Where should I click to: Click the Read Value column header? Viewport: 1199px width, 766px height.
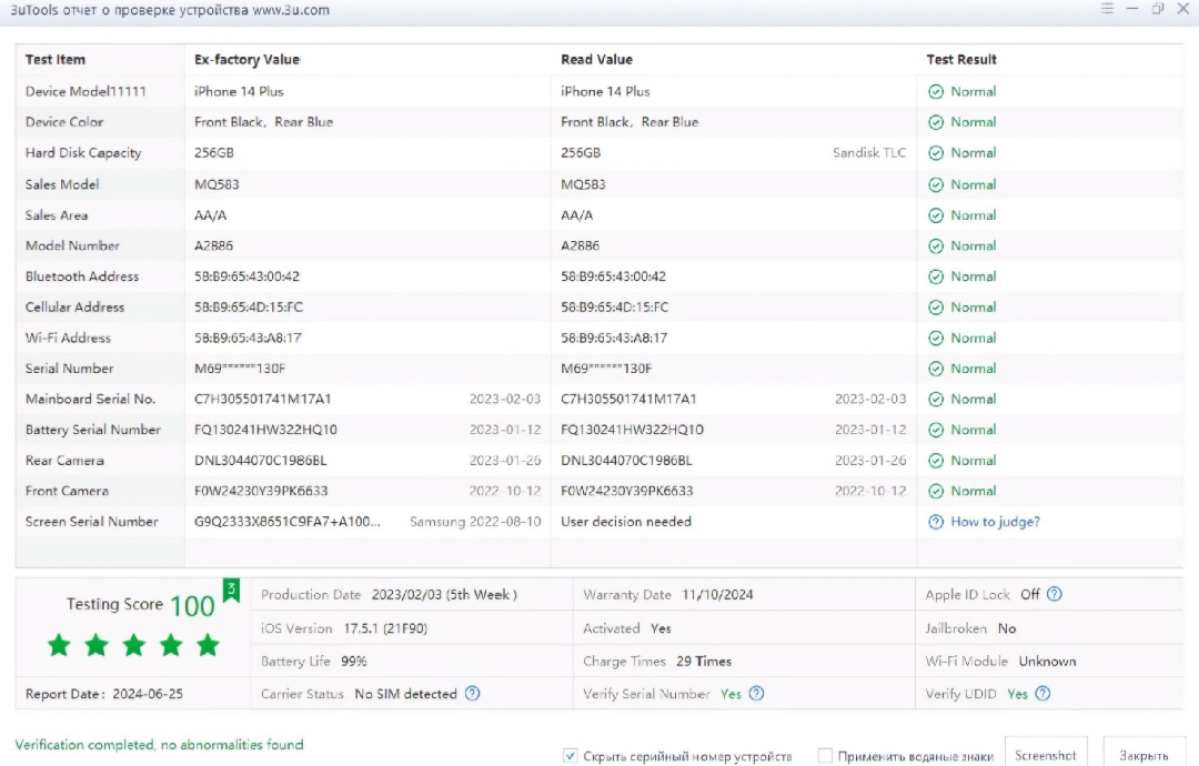point(596,59)
